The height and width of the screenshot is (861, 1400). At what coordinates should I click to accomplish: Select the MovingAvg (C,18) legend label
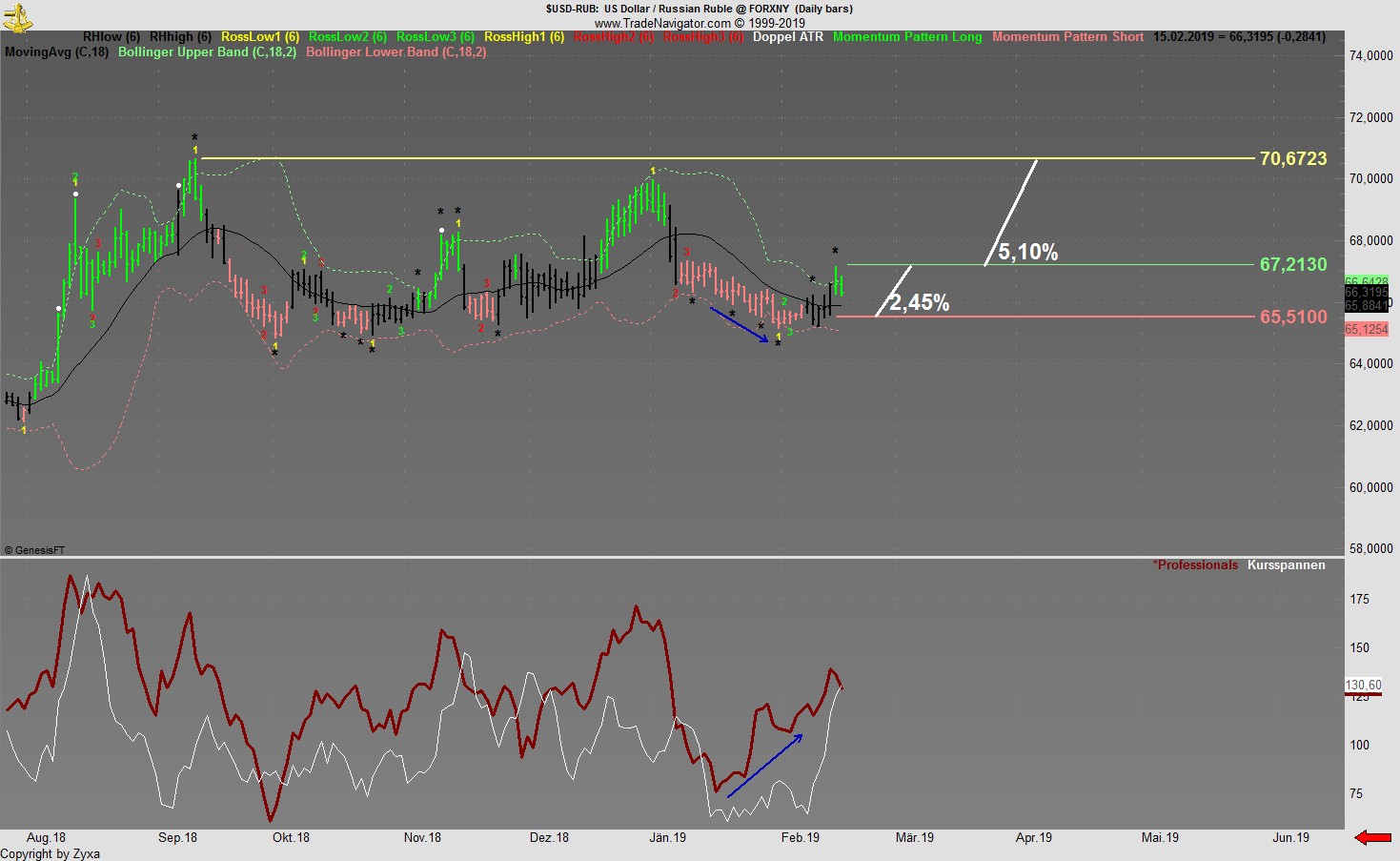tap(55, 52)
